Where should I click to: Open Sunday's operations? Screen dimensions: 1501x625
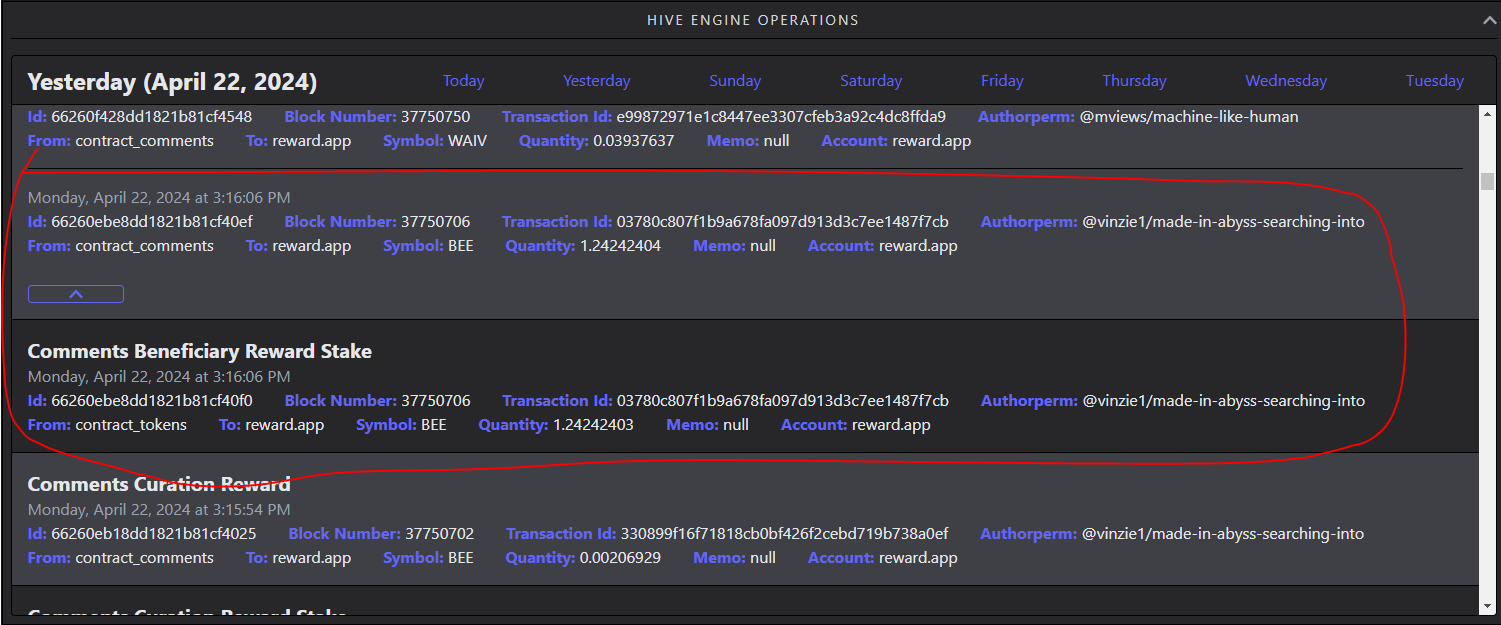coord(735,81)
